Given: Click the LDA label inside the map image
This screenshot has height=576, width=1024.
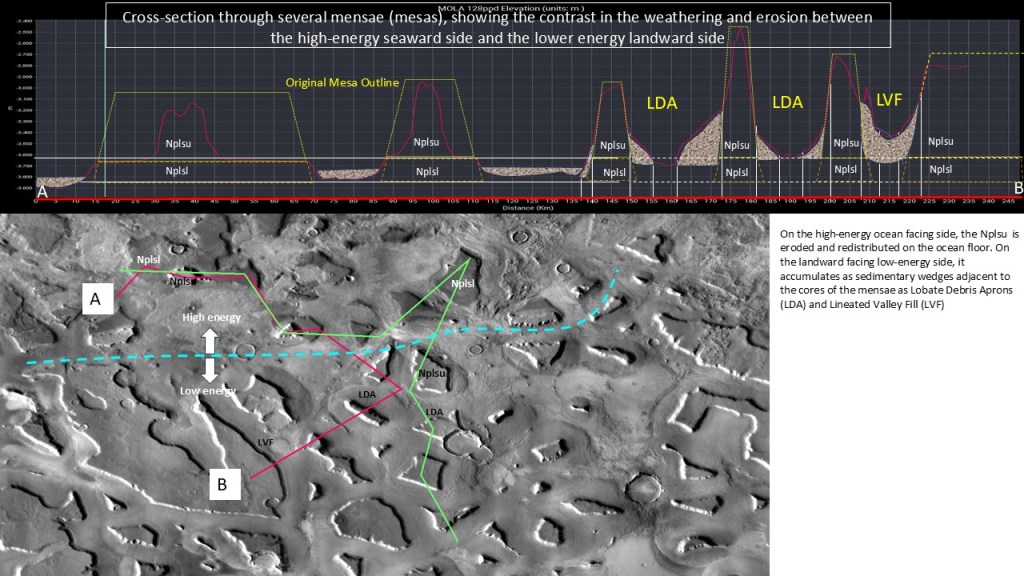Looking at the screenshot, I should [x=366, y=394].
